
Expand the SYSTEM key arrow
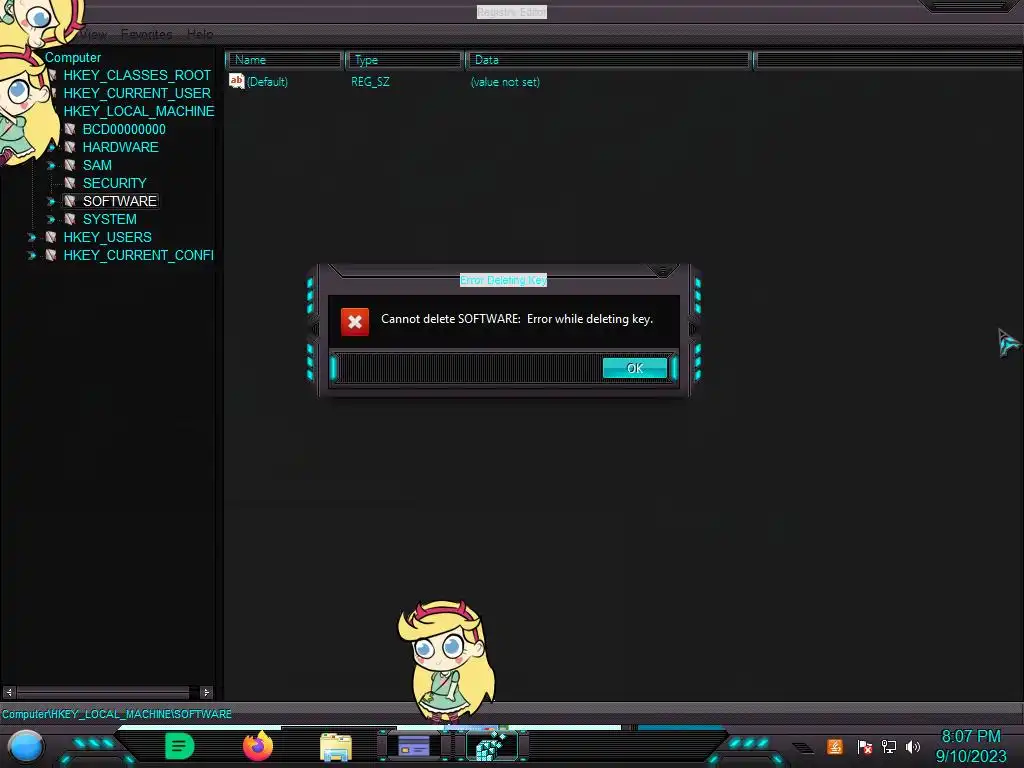point(51,219)
